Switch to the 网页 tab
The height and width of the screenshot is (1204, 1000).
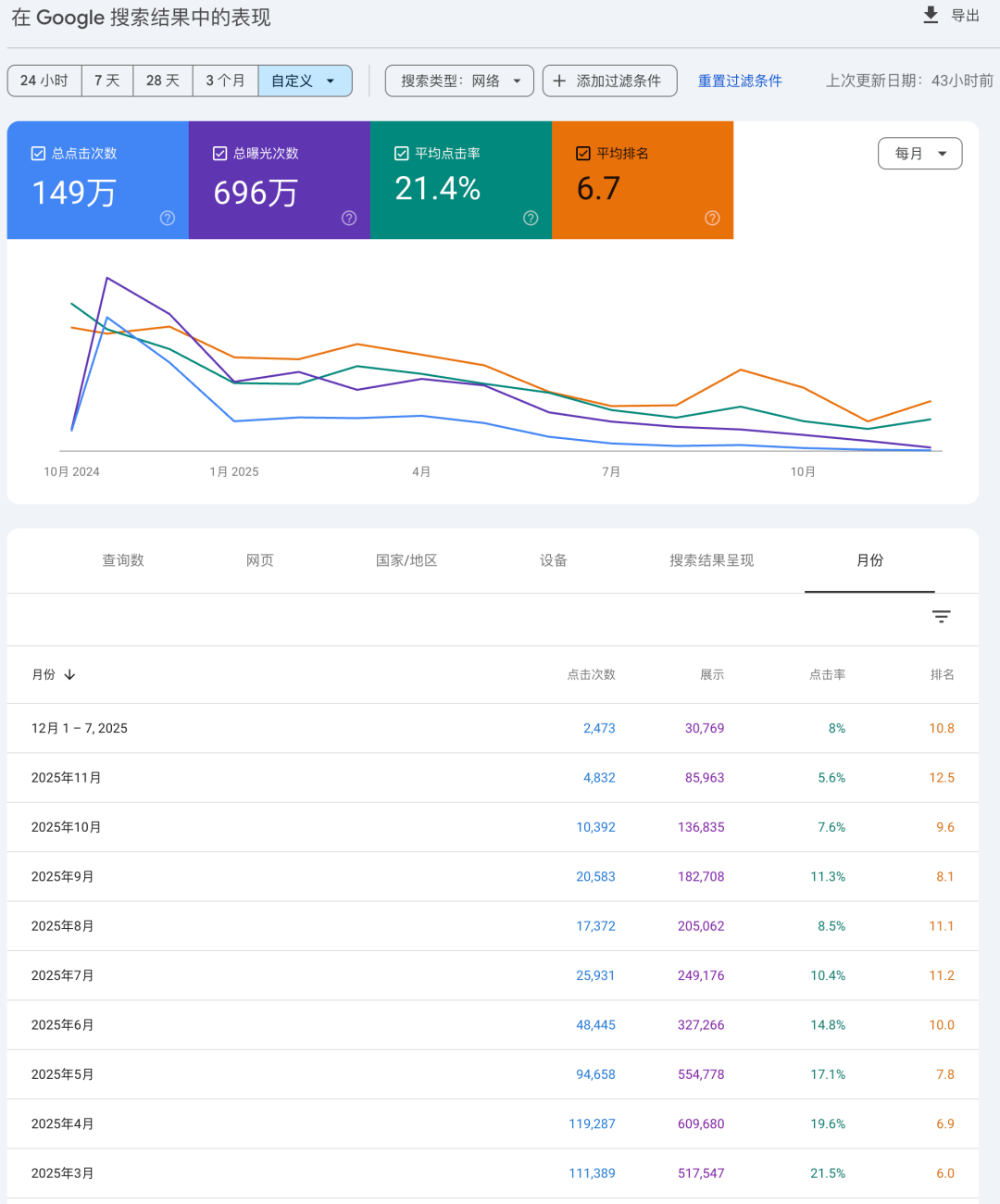click(260, 560)
